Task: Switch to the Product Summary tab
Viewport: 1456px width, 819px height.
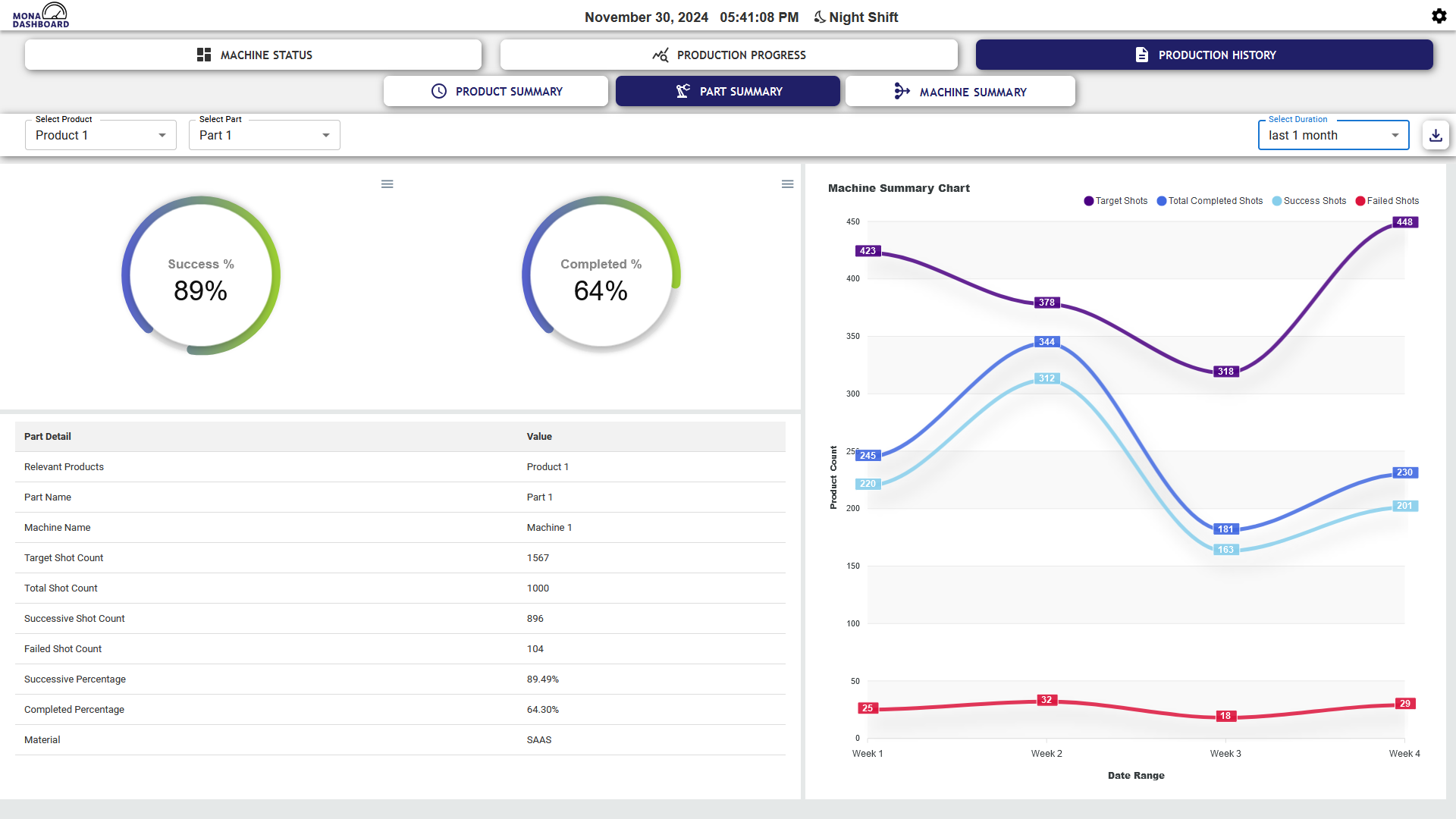Action: pyautogui.click(x=497, y=91)
